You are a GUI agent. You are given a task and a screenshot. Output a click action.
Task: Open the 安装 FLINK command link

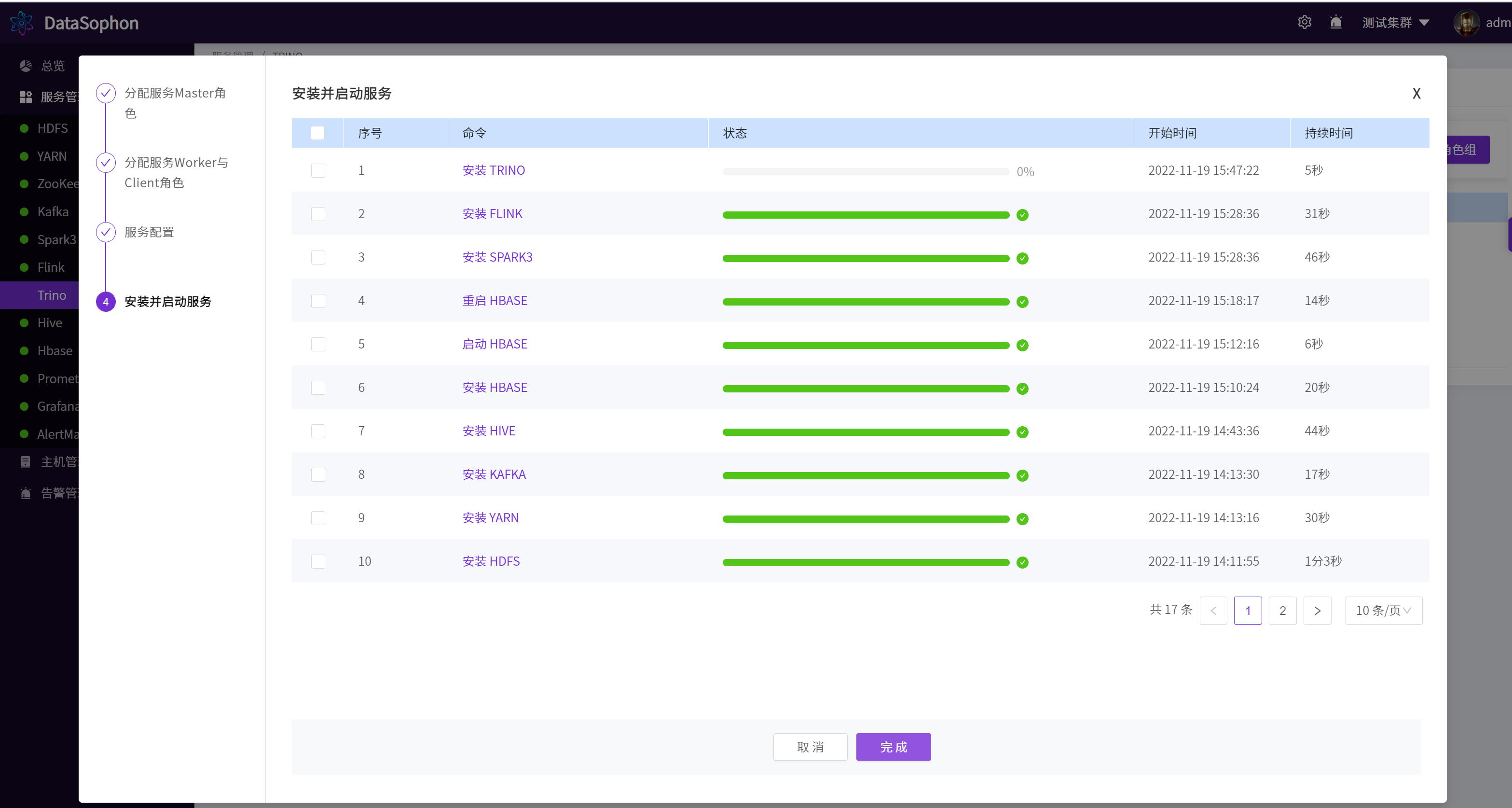(x=493, y=214)
